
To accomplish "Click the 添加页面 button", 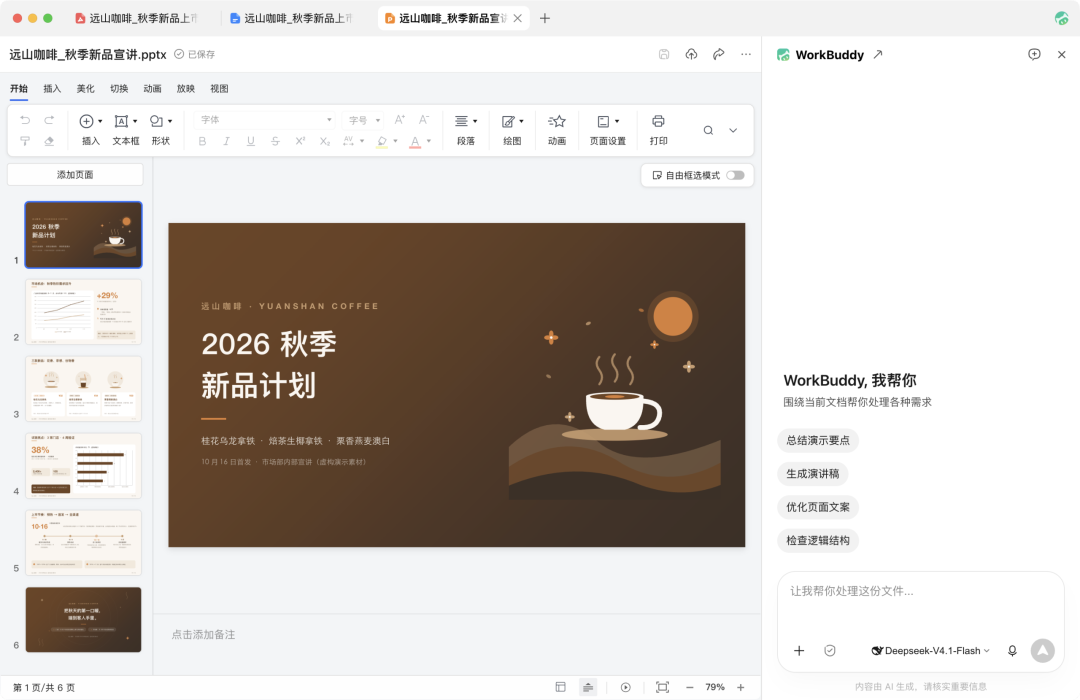I will pos(75,174).
